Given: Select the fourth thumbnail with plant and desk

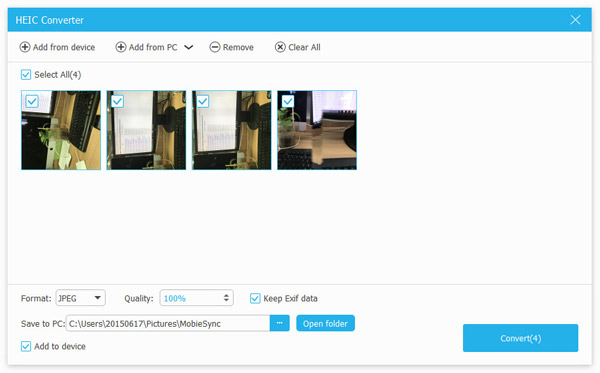Looking at the screenshot, I should 317,130.
